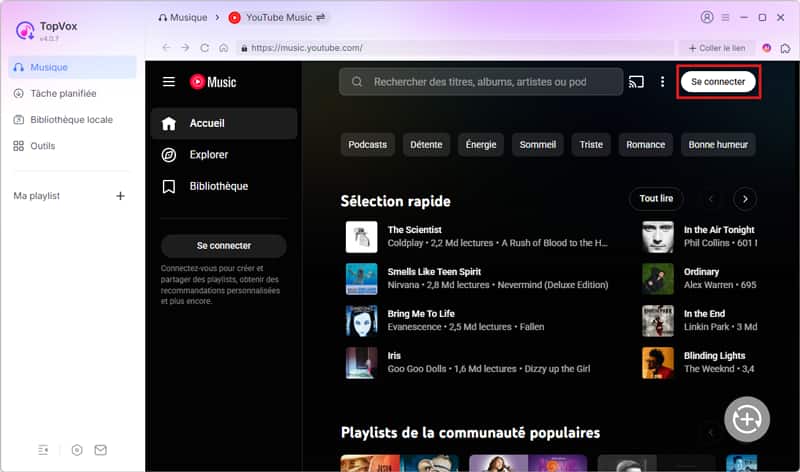Open The Scientist song title
The height and width of the screenshot is (472, 800).
point(414,230)
